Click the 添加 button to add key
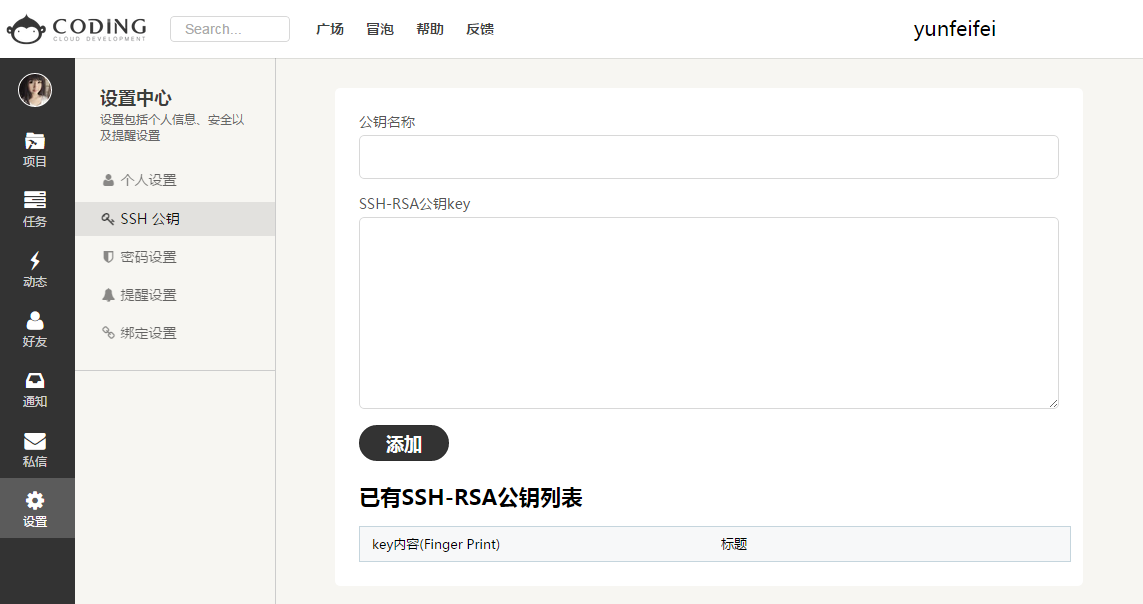Image resolution: width=1143 pixels, height=604 pixels. 403,443
